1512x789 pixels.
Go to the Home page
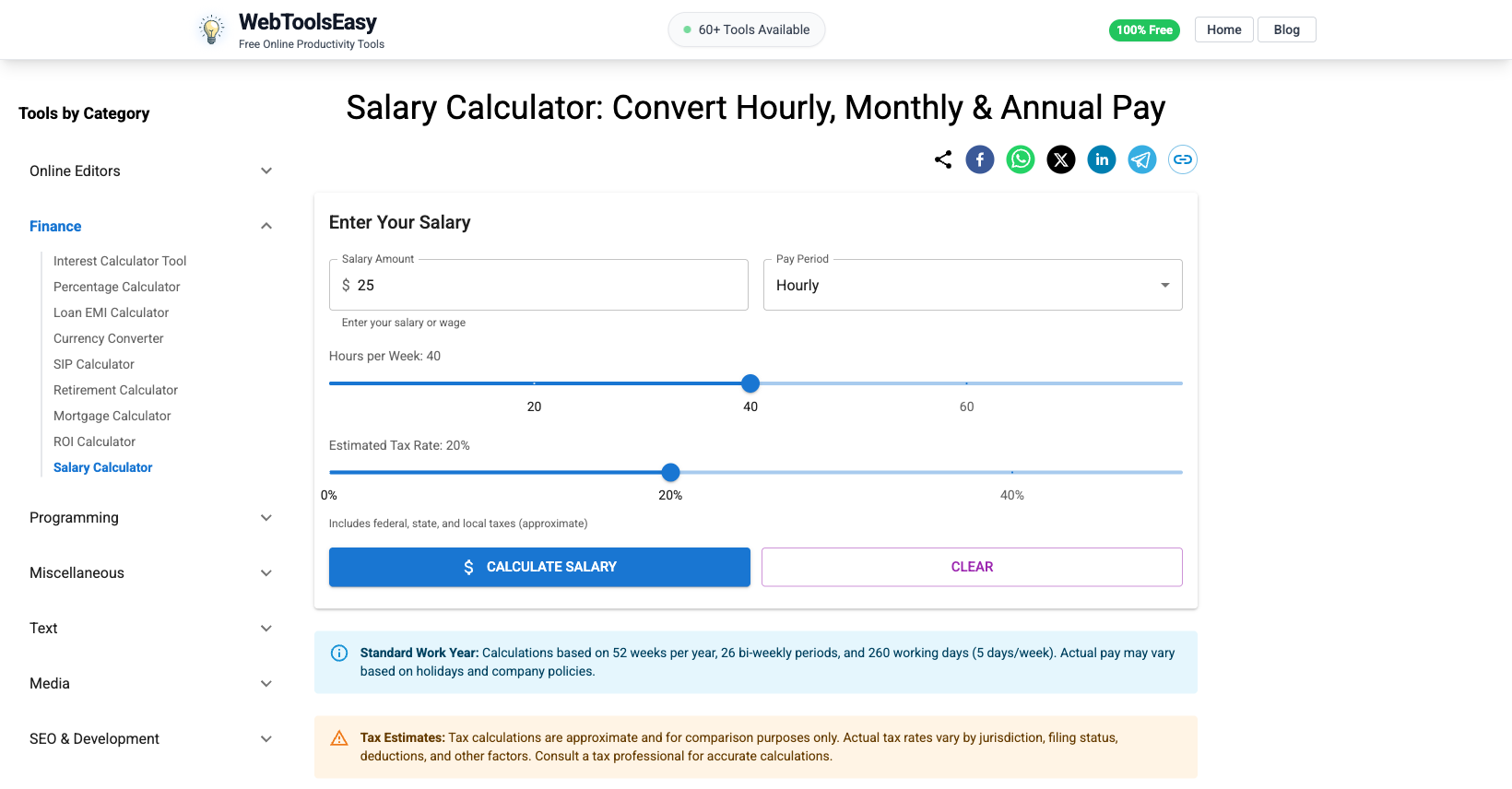click(1223, 29)
